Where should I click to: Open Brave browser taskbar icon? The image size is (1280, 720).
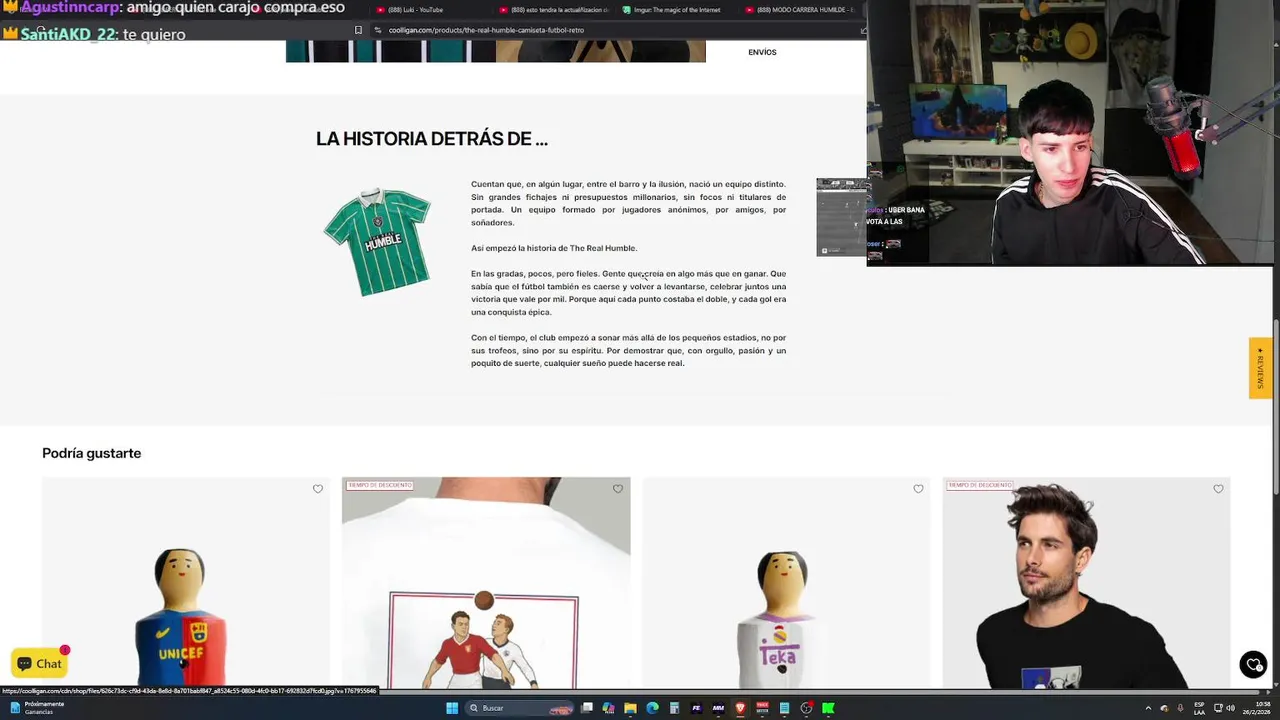[x=740, y=708]
